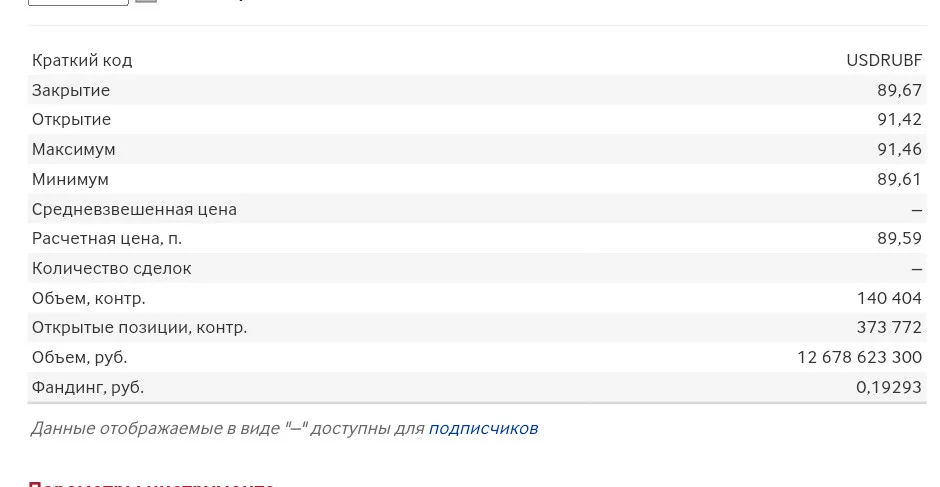940x487 pixels.
Task: Click the Краткий код row label
Action: point(82,60)
